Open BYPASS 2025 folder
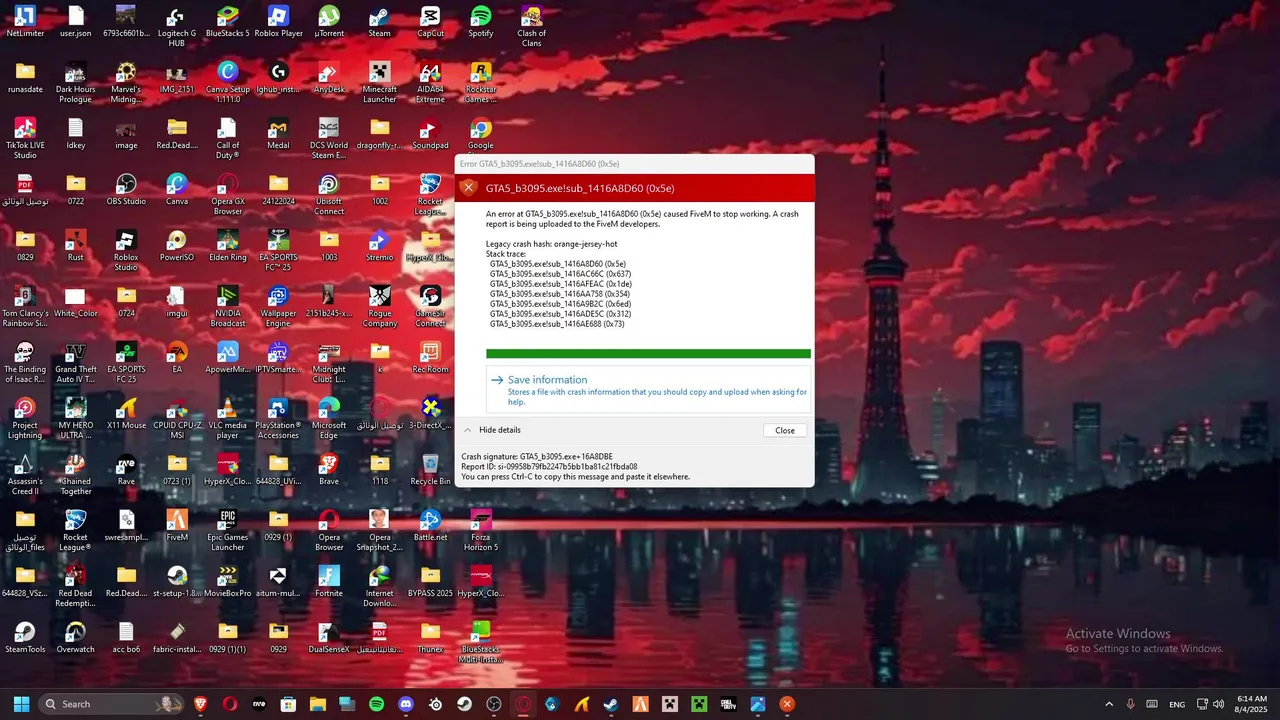Image resolution: width=1280 pixels, height=720 pixels. coord(430,581)
